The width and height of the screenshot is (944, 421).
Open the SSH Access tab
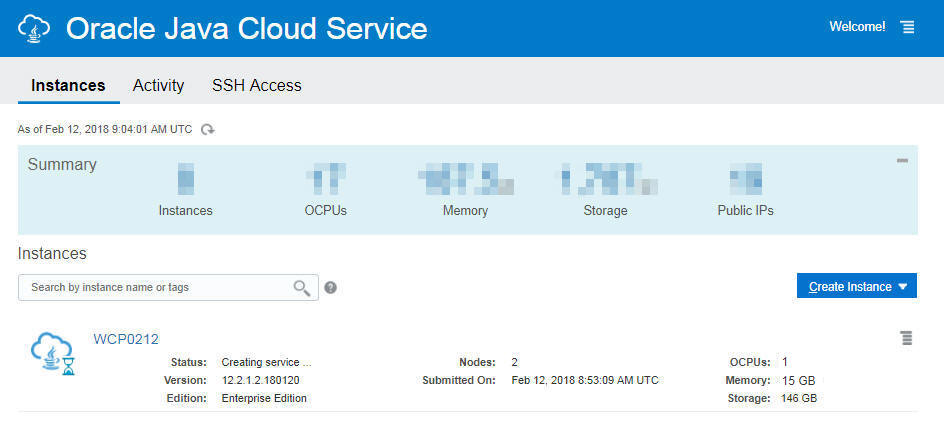tap(256, 86)
